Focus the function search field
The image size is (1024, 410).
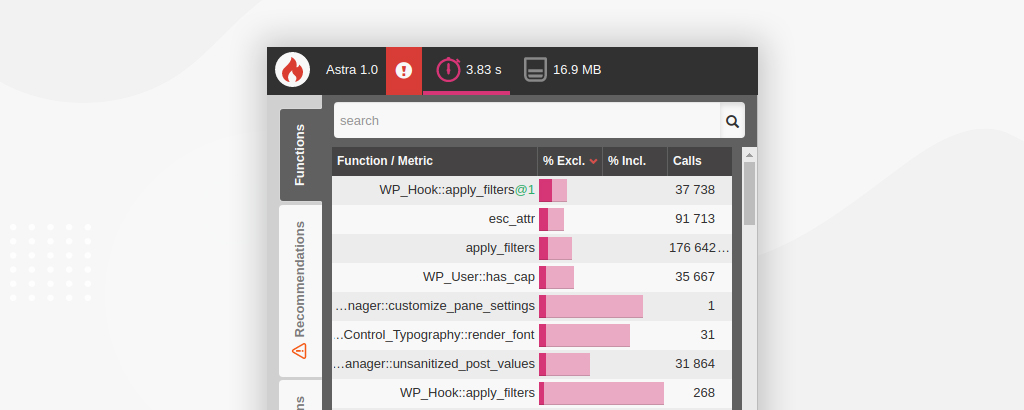527,121
